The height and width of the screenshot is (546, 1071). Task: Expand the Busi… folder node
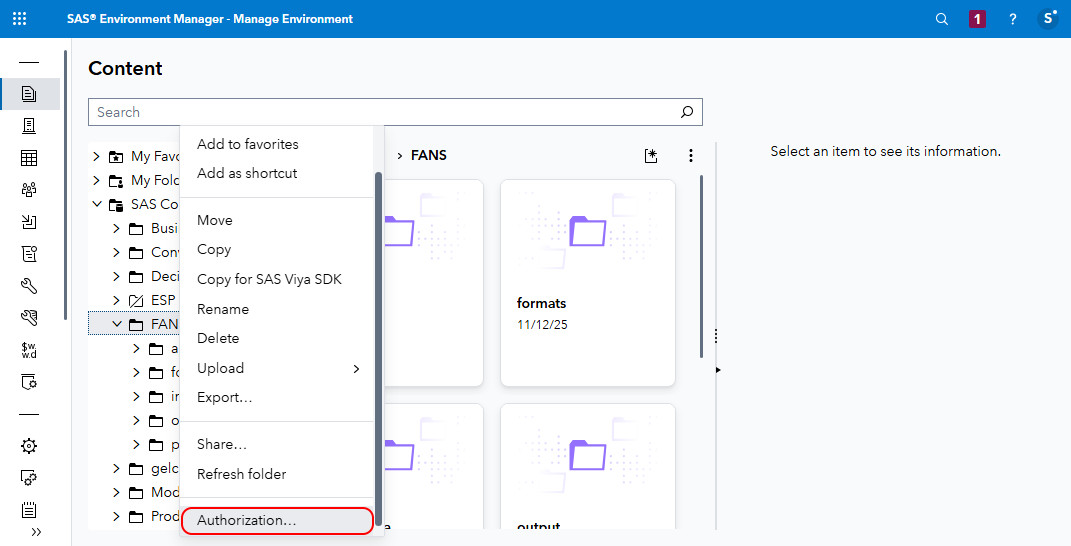pos(116,228)
